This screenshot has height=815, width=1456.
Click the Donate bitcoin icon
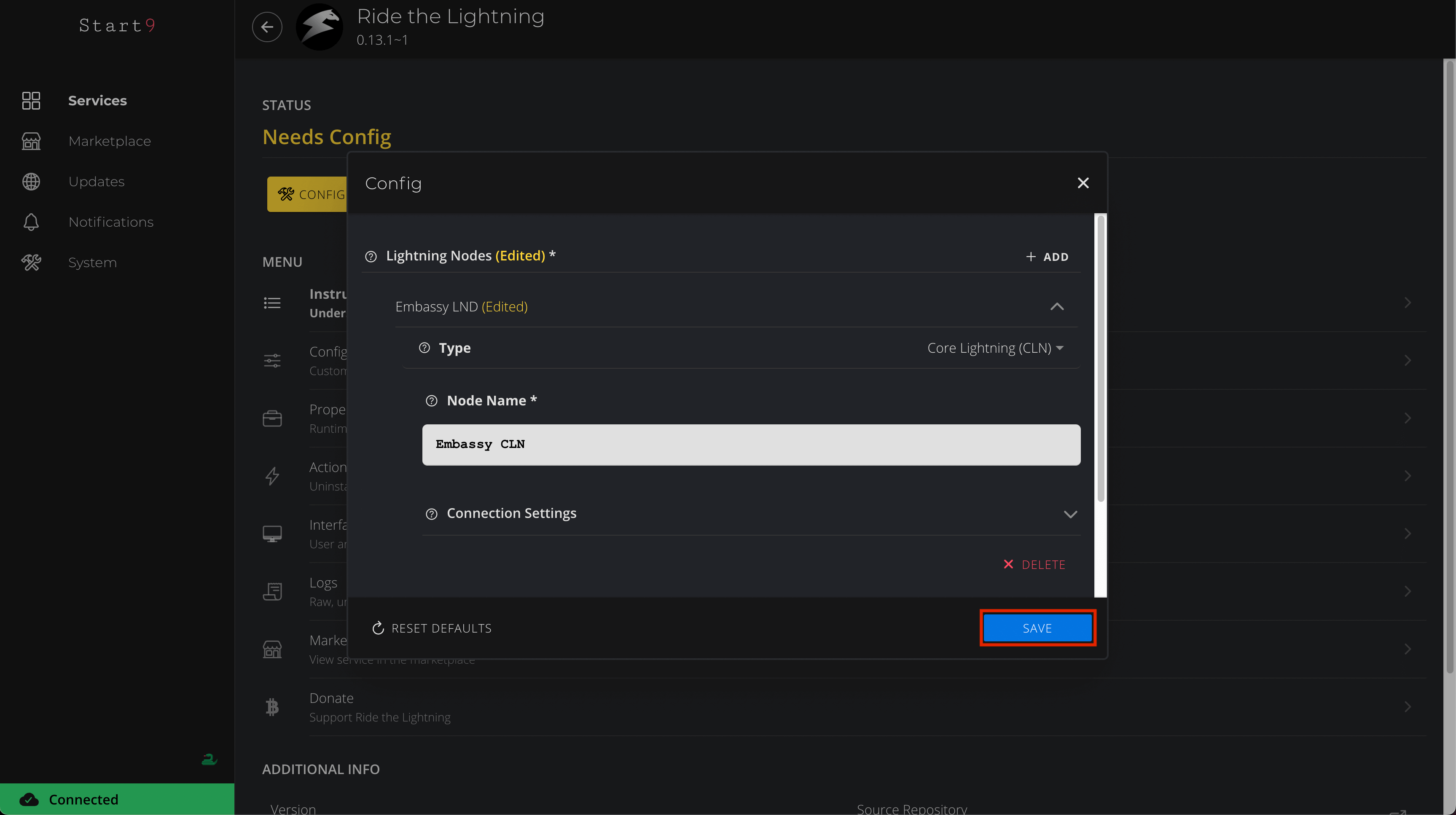[272, 706]
